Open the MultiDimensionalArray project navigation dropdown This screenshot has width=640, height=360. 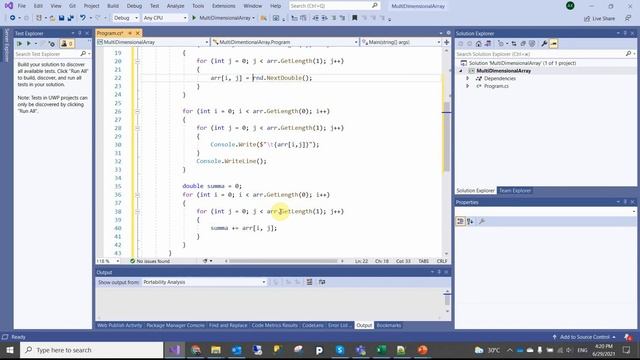point(153,42)
